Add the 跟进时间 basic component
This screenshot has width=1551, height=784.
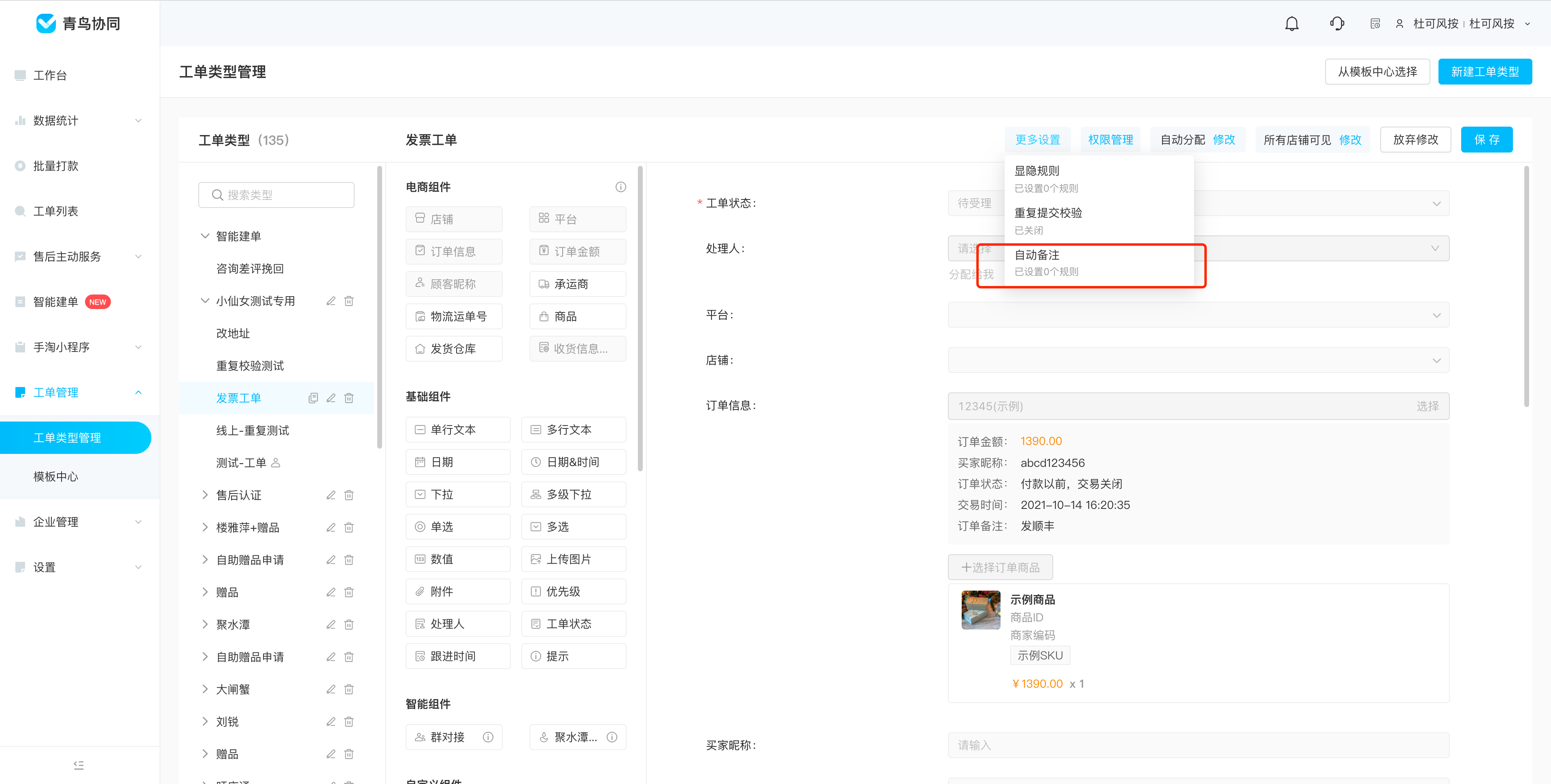pos(458,657)
